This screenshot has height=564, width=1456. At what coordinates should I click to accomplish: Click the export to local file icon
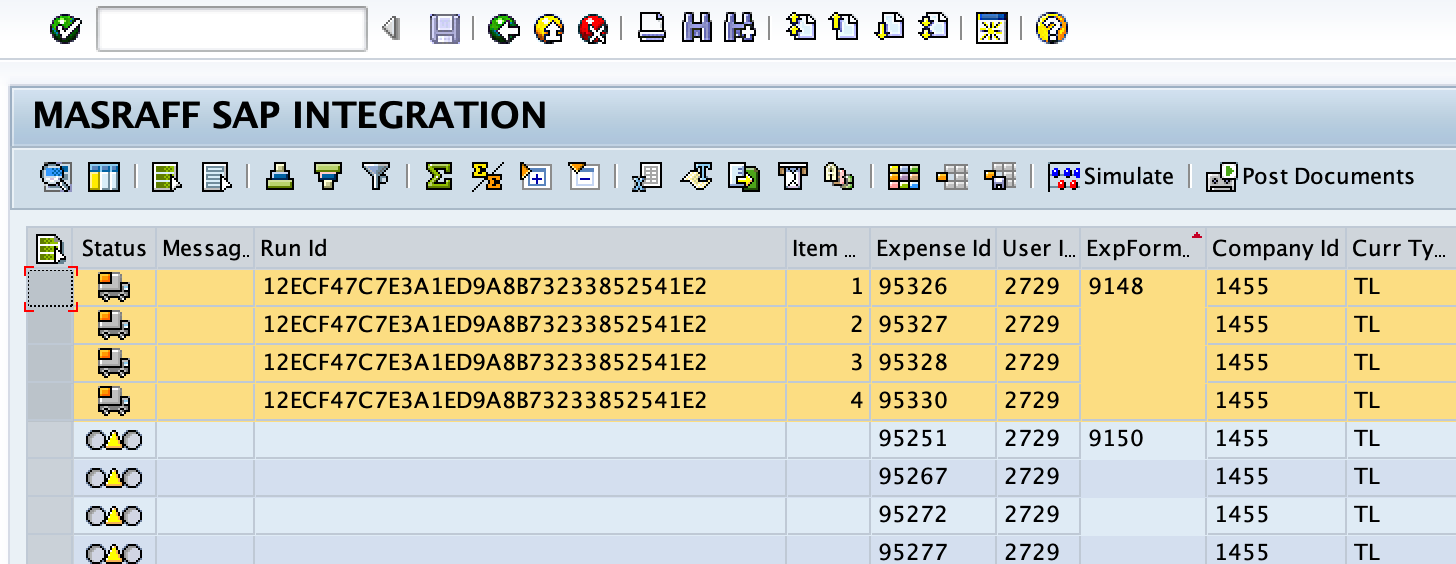click(x=744, y=177)
